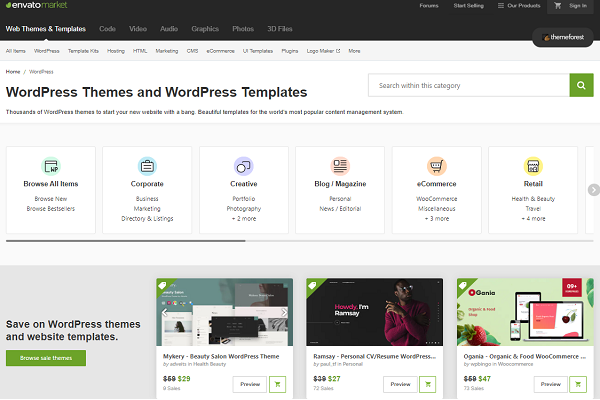Open Photography subcategory
The width and height of the screenshot is (600, 400).
coord(243,209)
